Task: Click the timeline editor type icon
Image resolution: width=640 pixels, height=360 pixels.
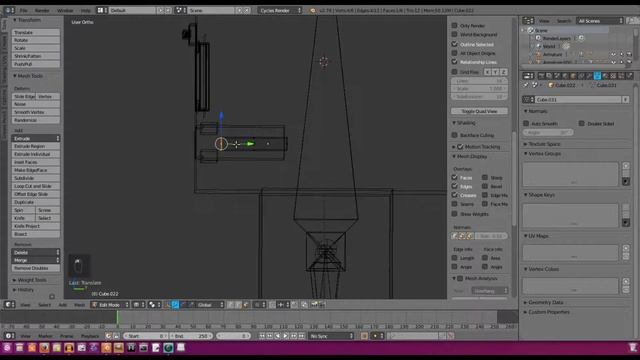Action: [9, 336]
